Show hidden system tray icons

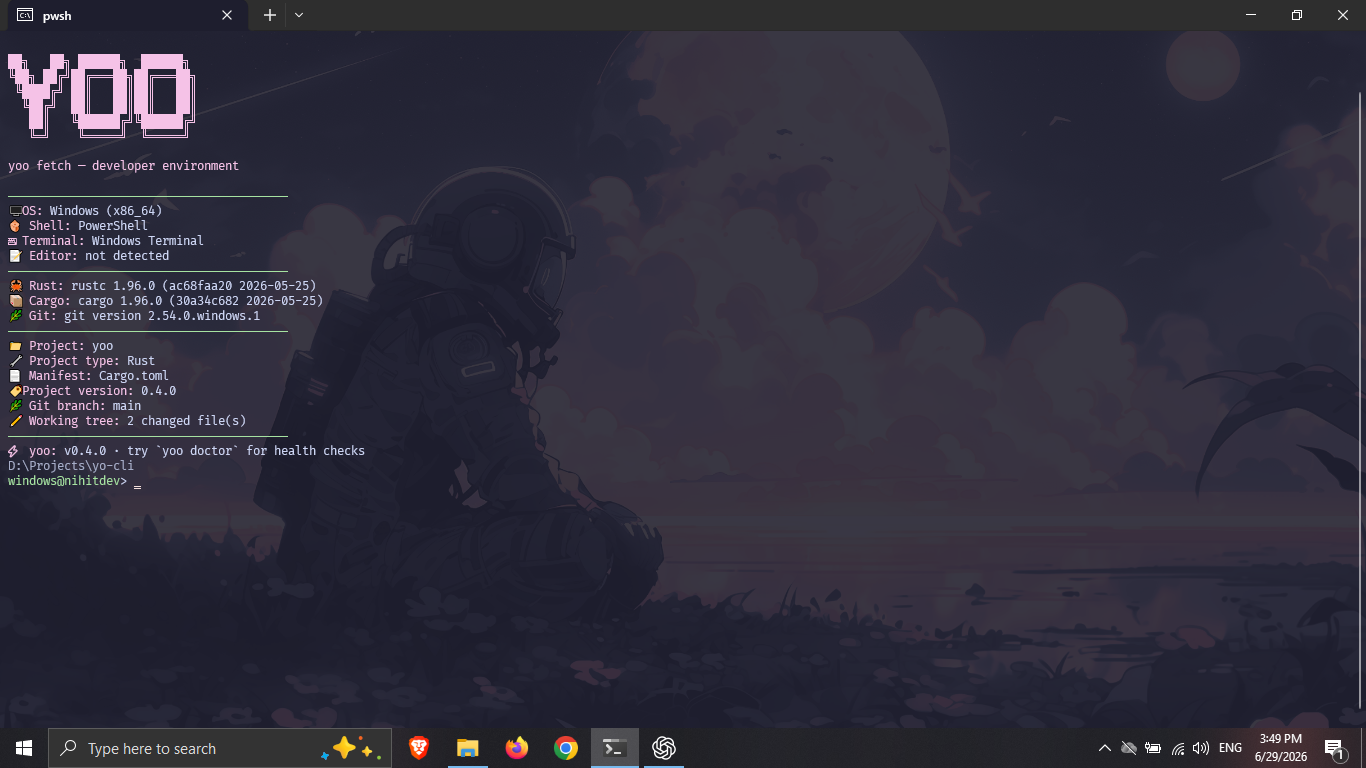1105,748
